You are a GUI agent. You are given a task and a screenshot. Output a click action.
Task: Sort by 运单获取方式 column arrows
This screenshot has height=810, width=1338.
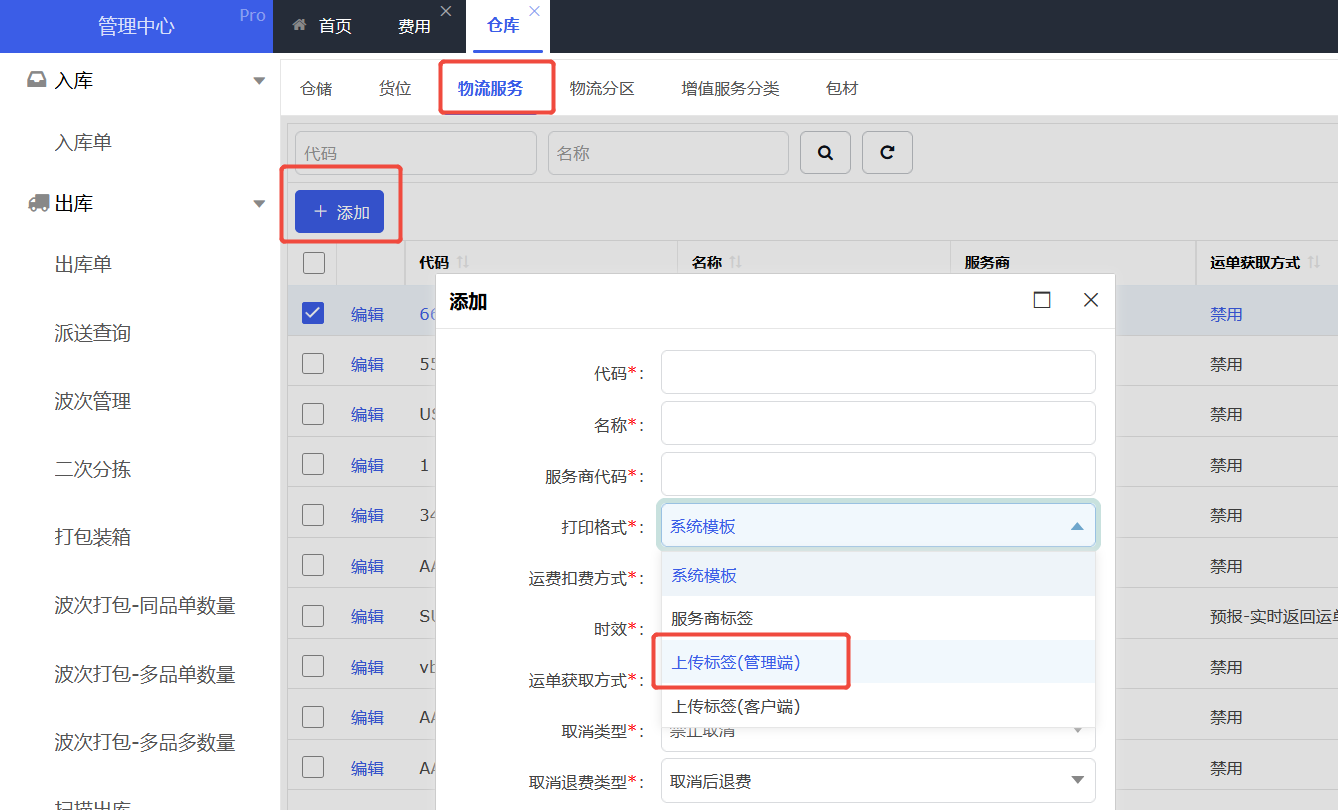pos(1314,262)
